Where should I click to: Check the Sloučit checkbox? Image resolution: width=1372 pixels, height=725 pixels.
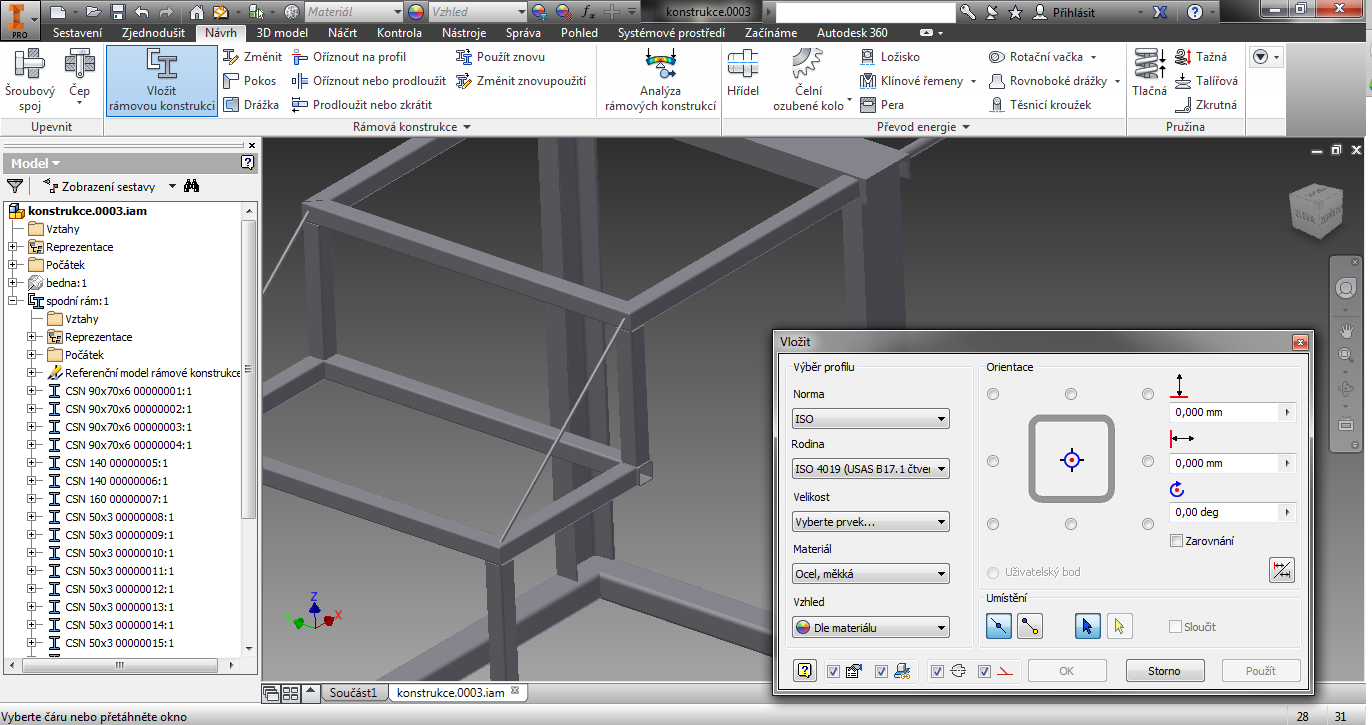(x=1176, y=627)
